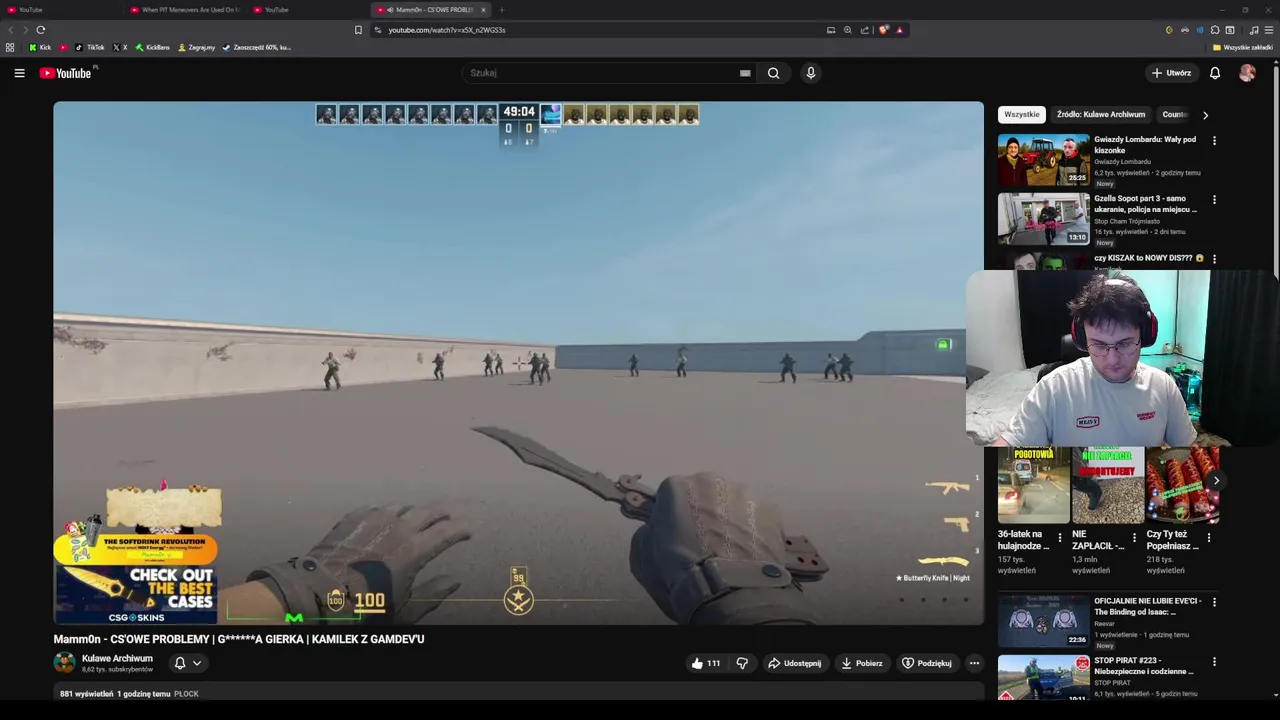
Task: Select the Źródło: Kulawe Archiwum chip
Action: coord(1101,115)
